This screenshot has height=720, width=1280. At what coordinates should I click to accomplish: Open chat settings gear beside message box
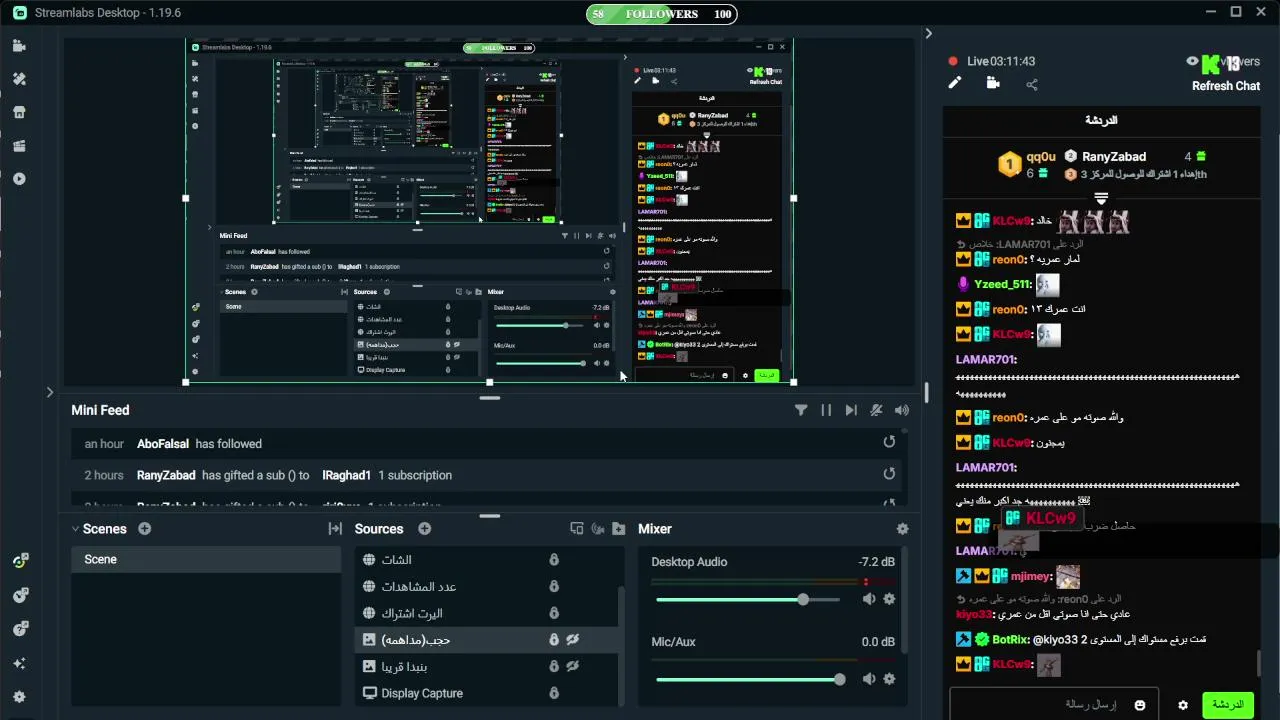(x=1183, y=705)
